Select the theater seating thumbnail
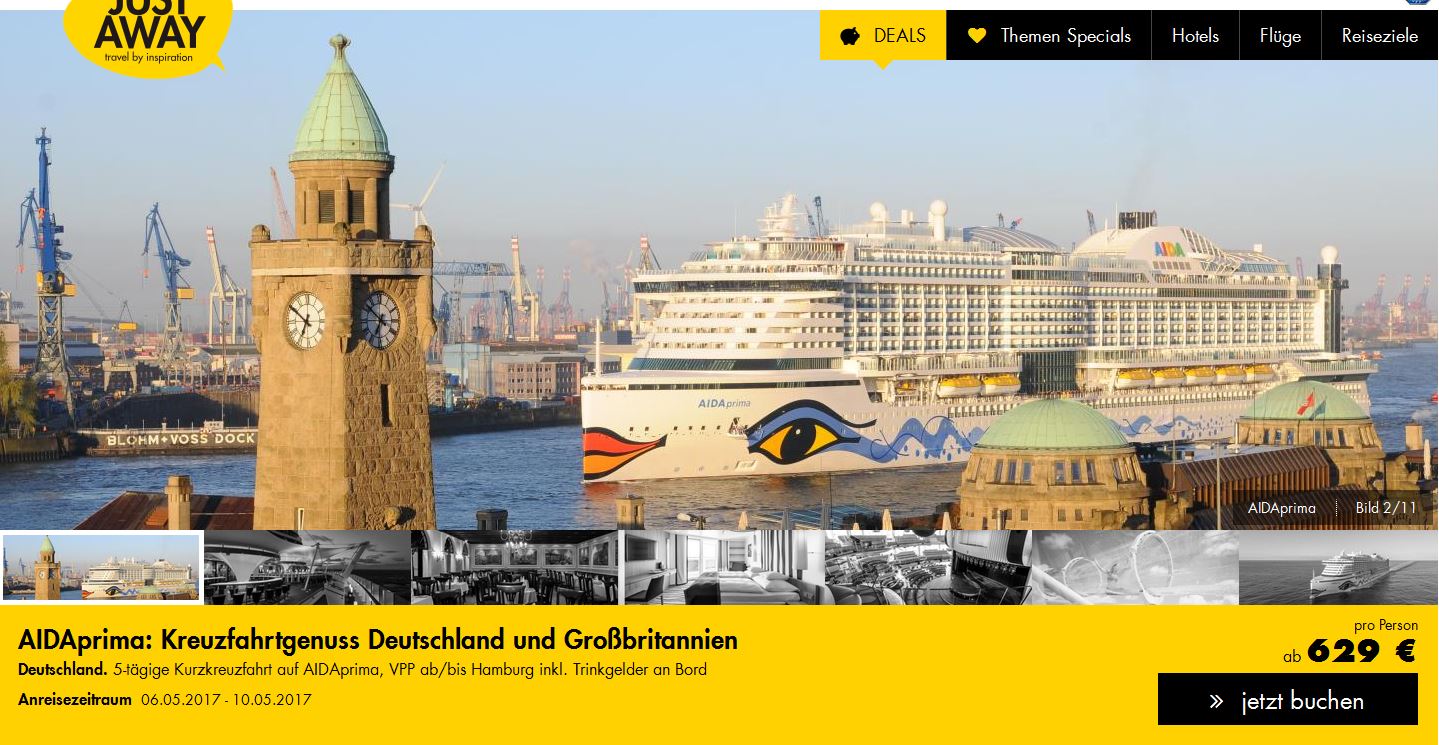The height and width of the screenshot is (745, 1439). 929,567
